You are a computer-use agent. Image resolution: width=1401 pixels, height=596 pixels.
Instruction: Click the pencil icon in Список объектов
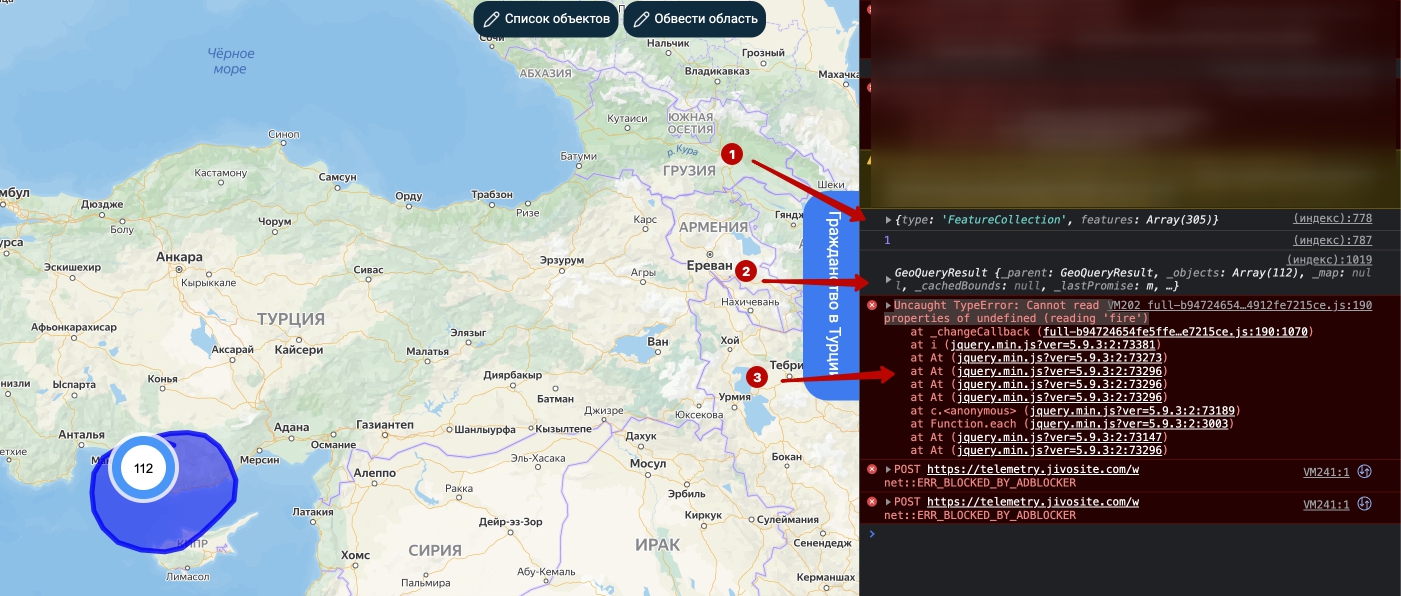coord(491,19)
